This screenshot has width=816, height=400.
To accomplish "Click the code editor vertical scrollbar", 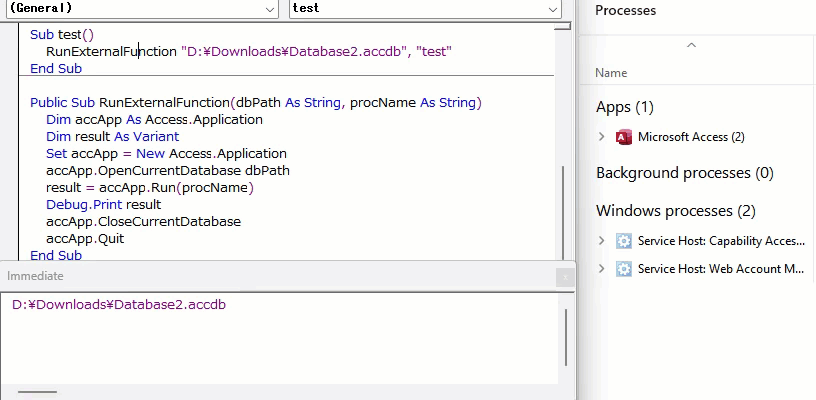I will point(563,211).
